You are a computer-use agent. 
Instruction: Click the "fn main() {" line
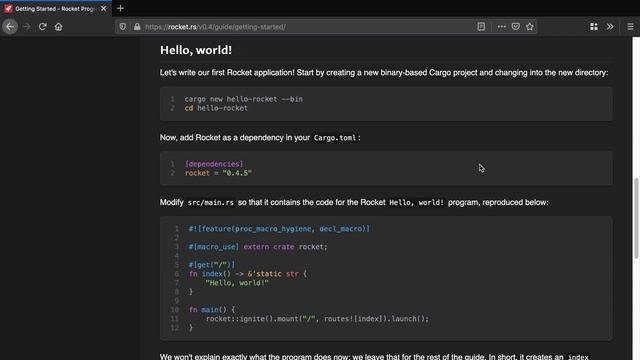coord(212,310)
